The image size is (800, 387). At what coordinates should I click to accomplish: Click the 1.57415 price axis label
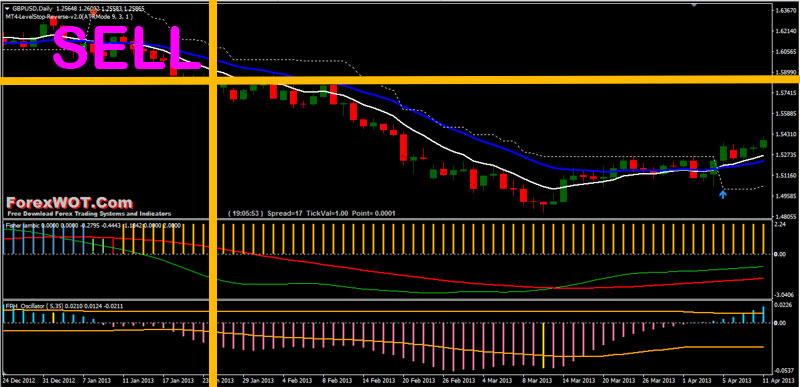786,93
